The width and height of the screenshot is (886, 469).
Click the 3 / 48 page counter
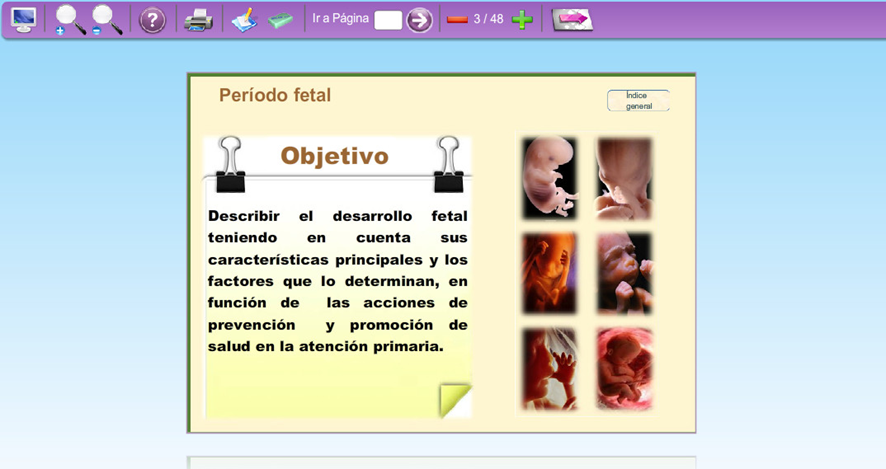[x=489, y=19]
